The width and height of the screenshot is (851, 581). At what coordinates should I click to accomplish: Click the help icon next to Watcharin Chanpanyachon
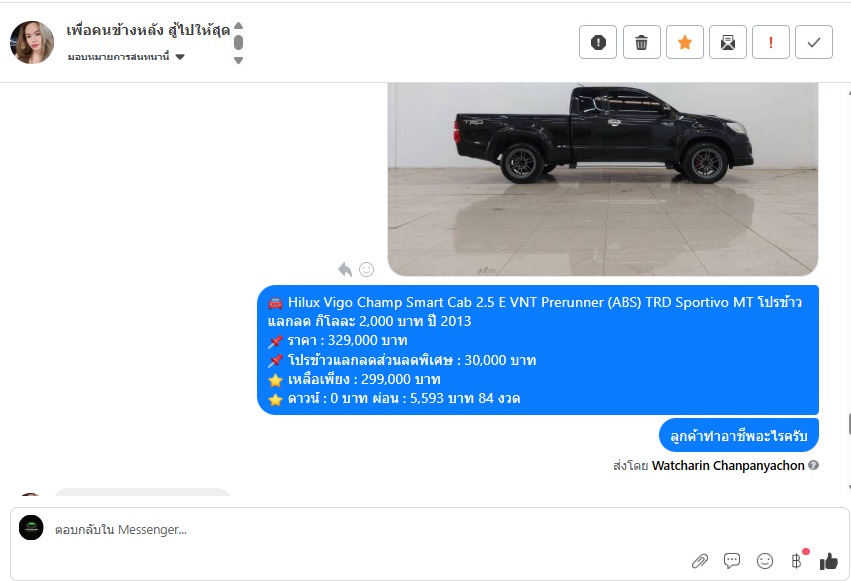click(813, 465)
